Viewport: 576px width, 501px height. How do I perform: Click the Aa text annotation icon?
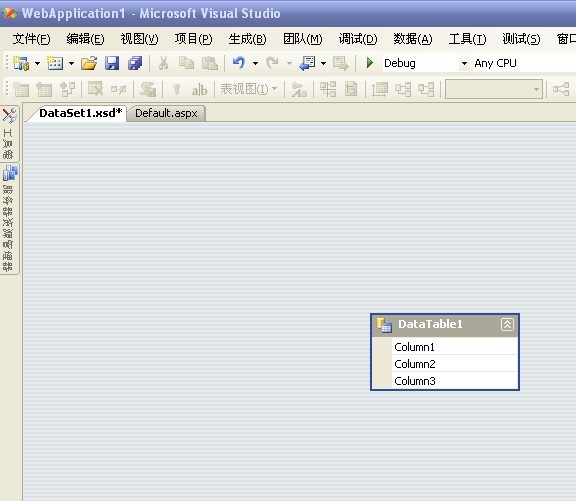[299, 89]
